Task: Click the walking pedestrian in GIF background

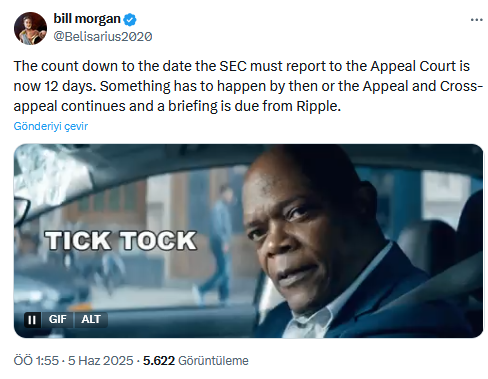Action: tap(217, 243)
